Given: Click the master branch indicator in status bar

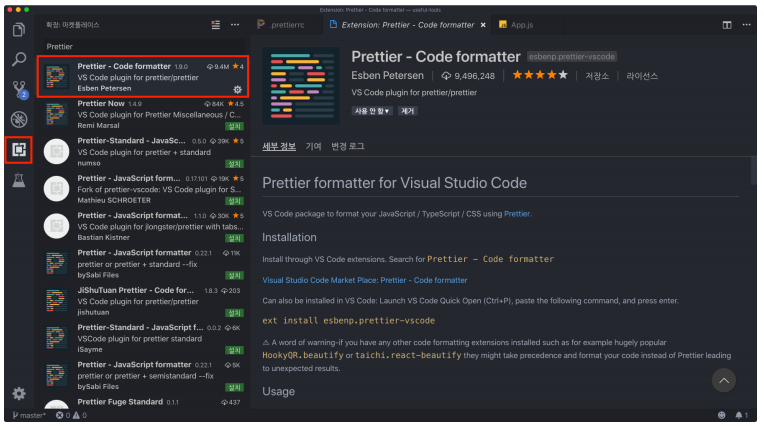Looking at the screenshot, I should [x=29, y=415].
